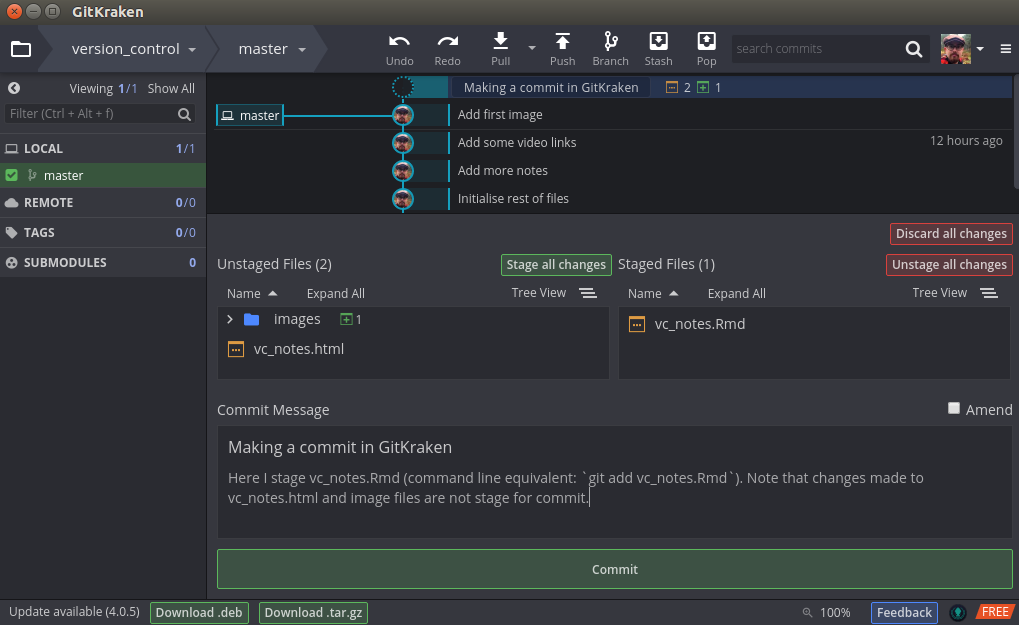Click the search commits magnifier icon
Screen dimensions: 1019x625
[914, 49]
